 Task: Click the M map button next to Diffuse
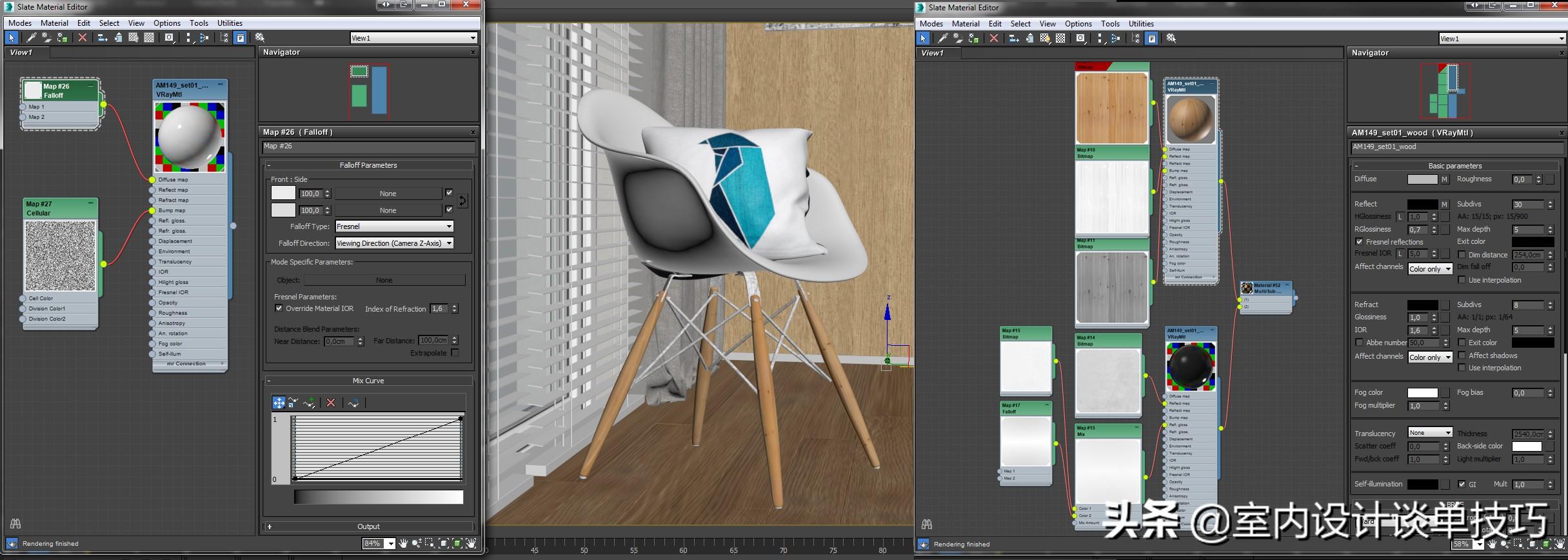click(1444, 179)
